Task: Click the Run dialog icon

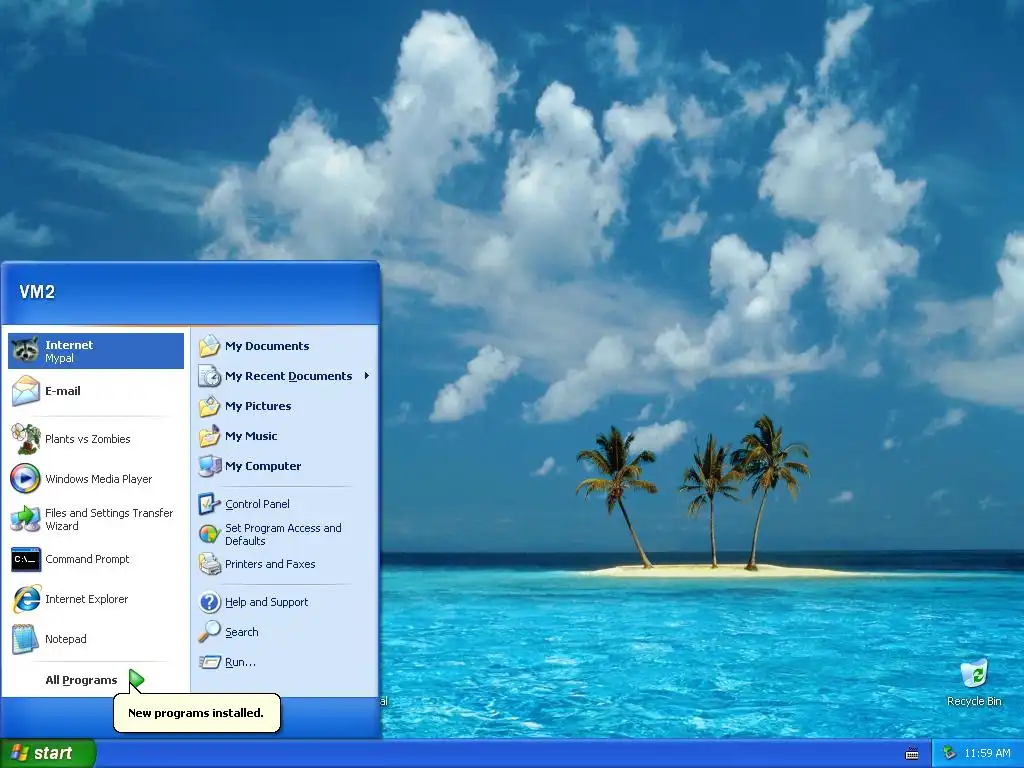Action: click(210, 662)
